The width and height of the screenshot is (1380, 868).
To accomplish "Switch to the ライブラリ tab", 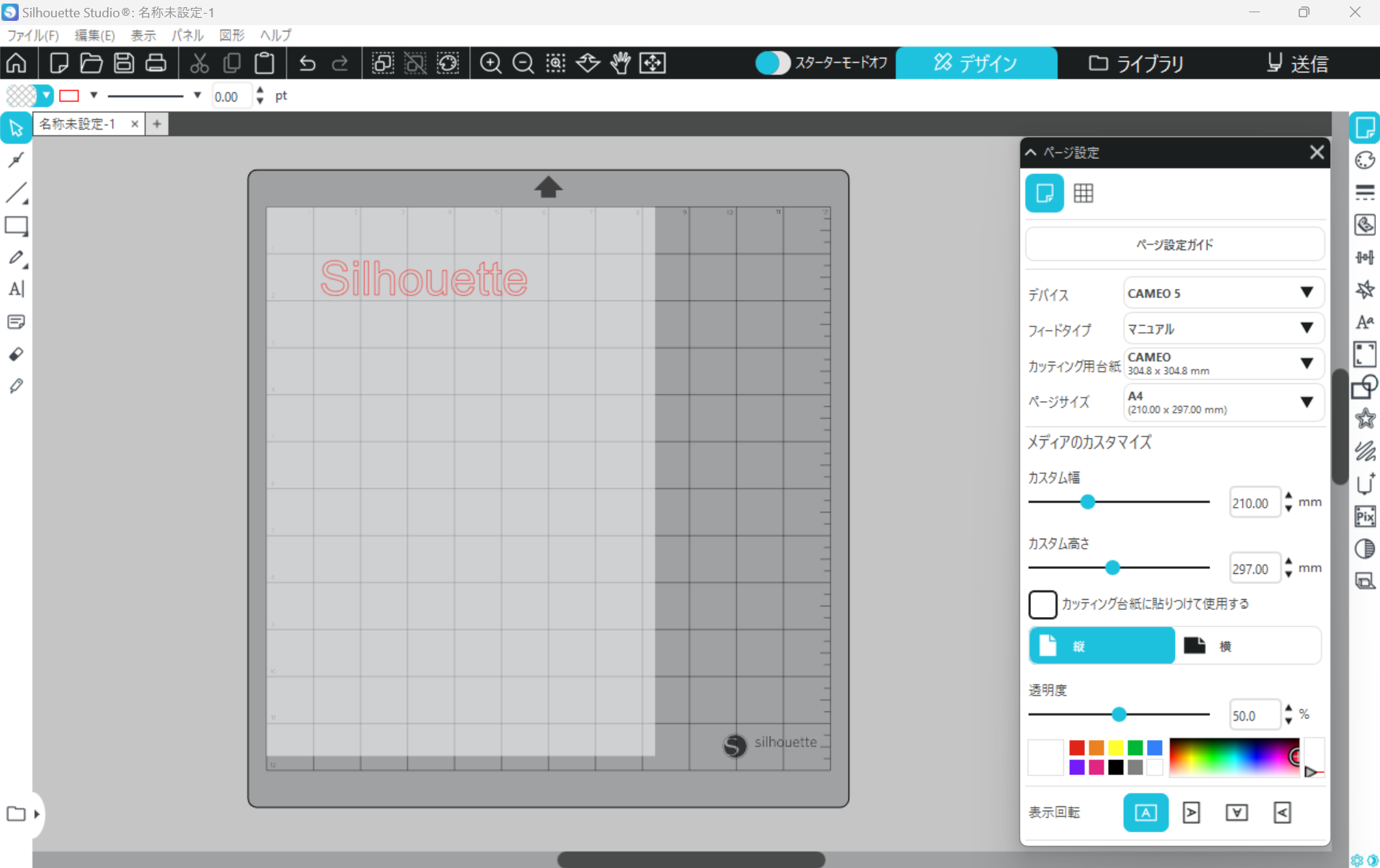I will click(x=1136, y=63).
